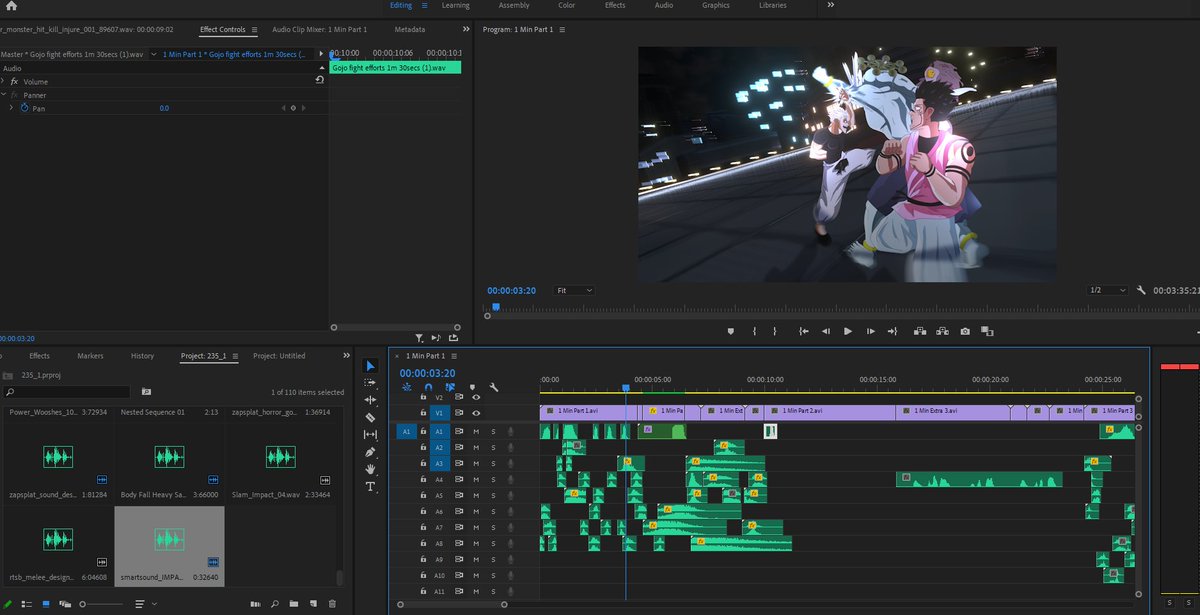Pick the Hand tool

[x=370, y=469]
